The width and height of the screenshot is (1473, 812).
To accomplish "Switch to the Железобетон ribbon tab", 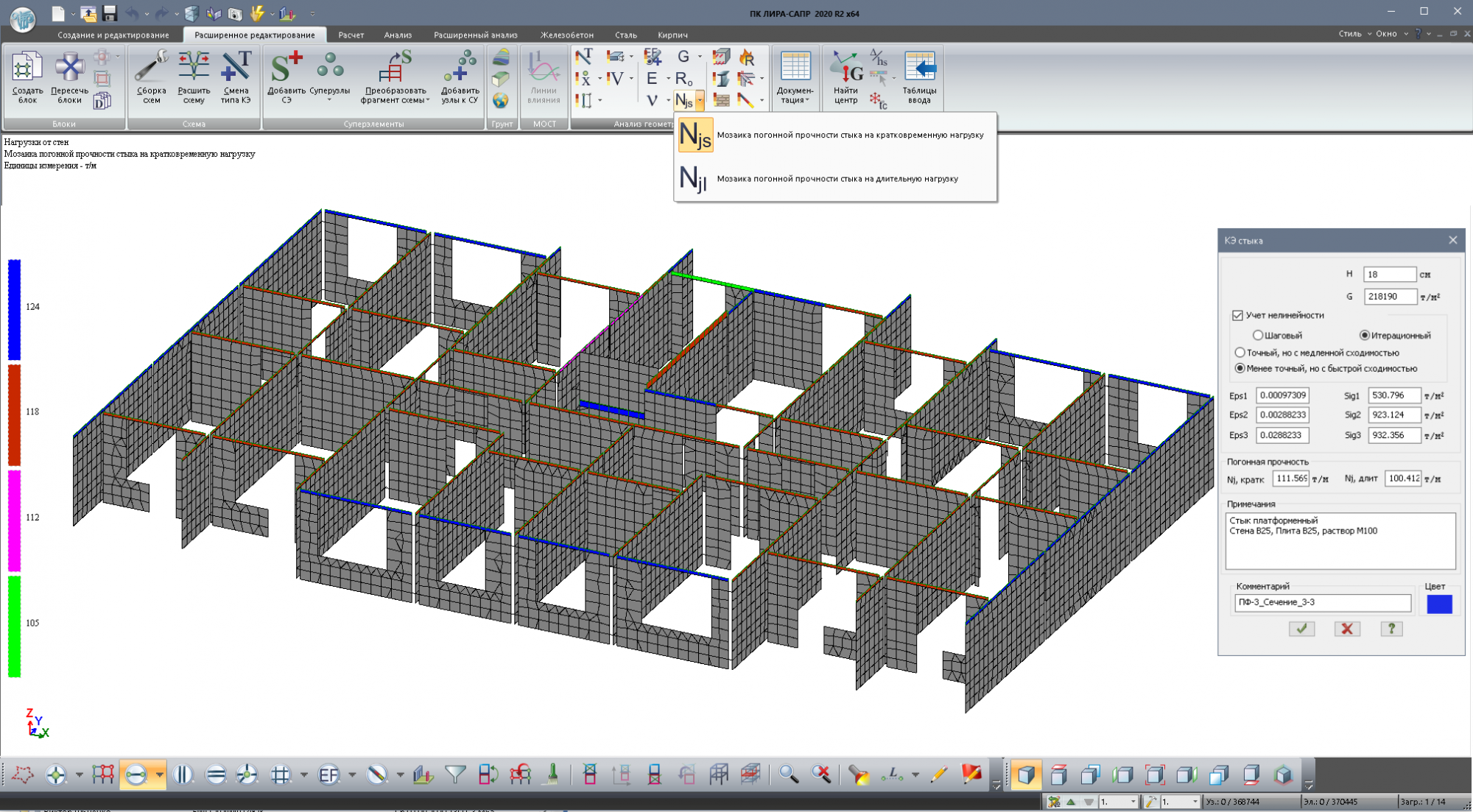I will coord(566,35).
